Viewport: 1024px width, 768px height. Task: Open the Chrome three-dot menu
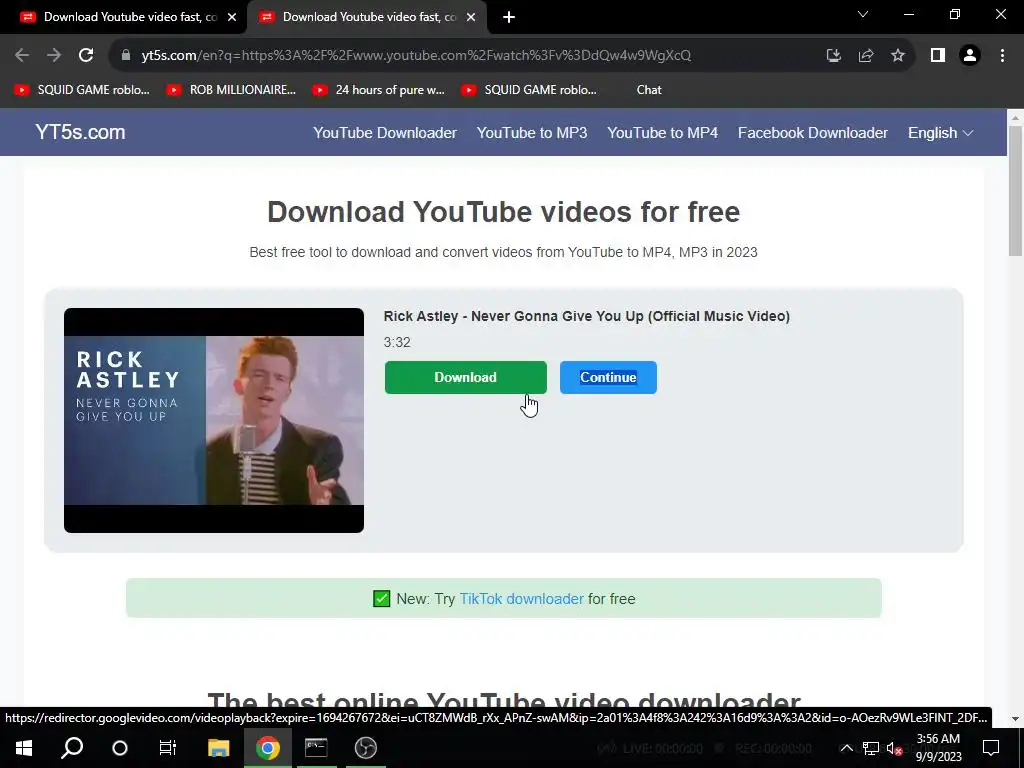[x=1002, y=56]
